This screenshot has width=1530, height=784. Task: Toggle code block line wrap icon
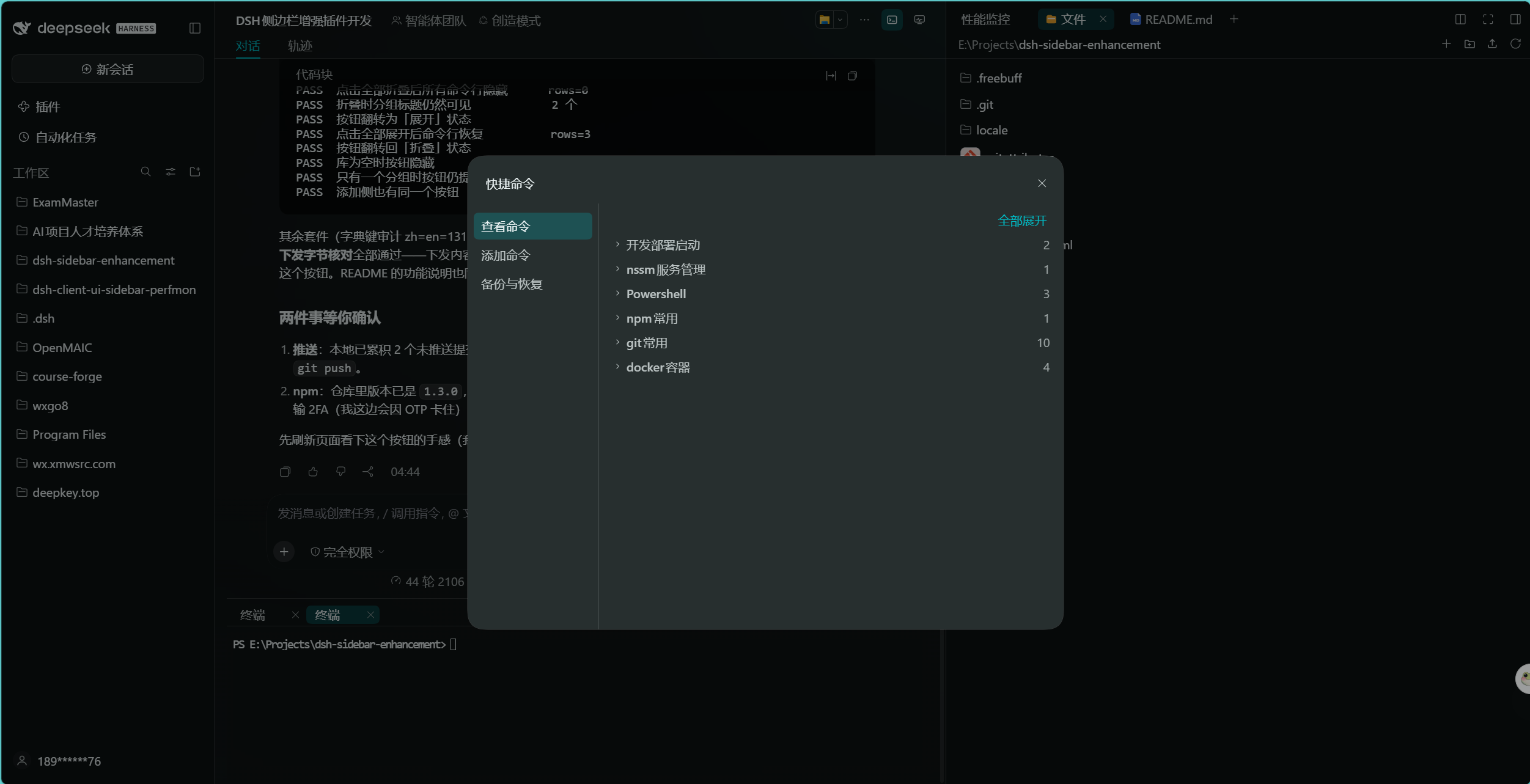point(831,76)
